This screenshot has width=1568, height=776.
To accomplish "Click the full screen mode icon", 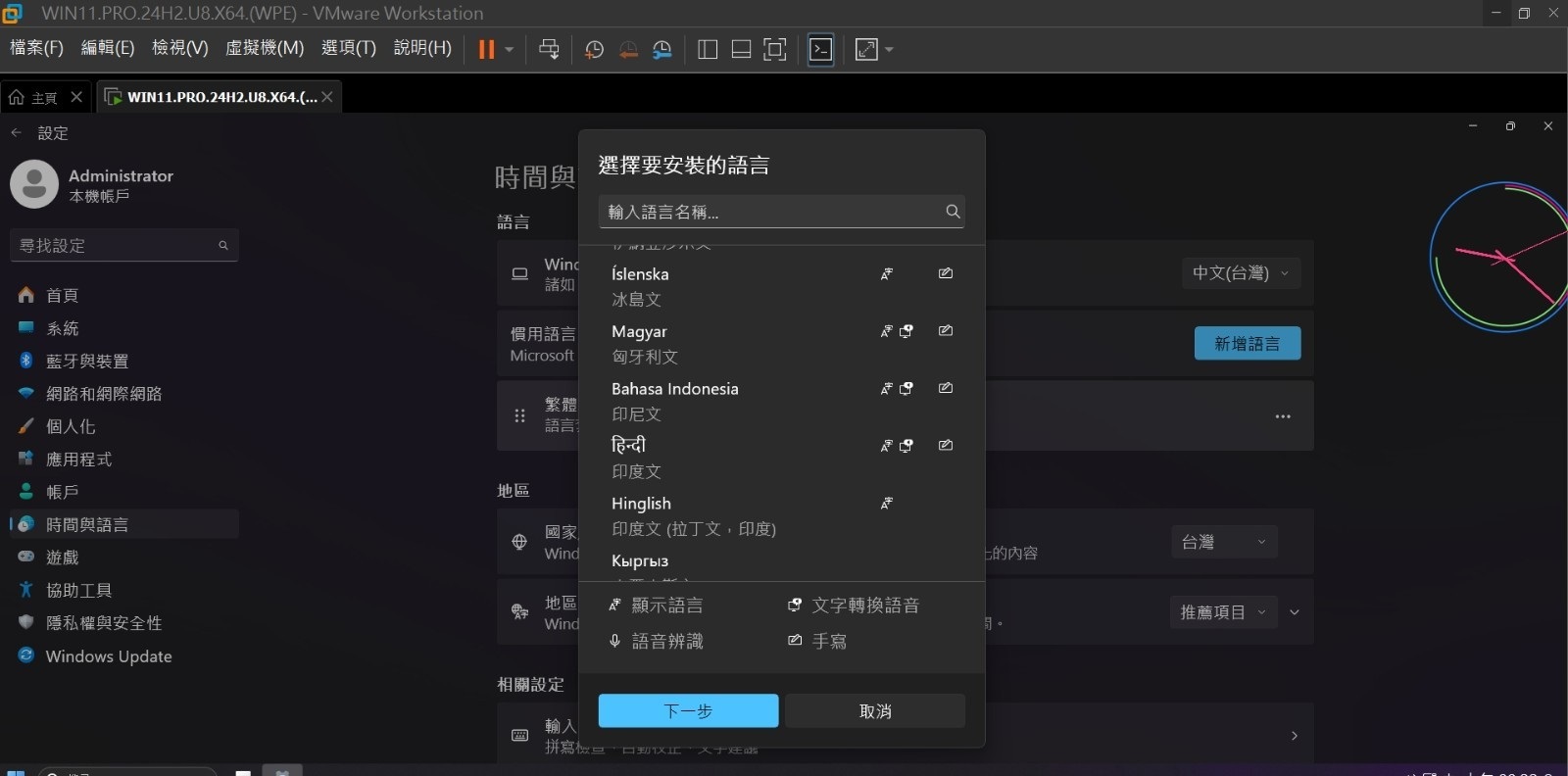I will pos(774,49).
